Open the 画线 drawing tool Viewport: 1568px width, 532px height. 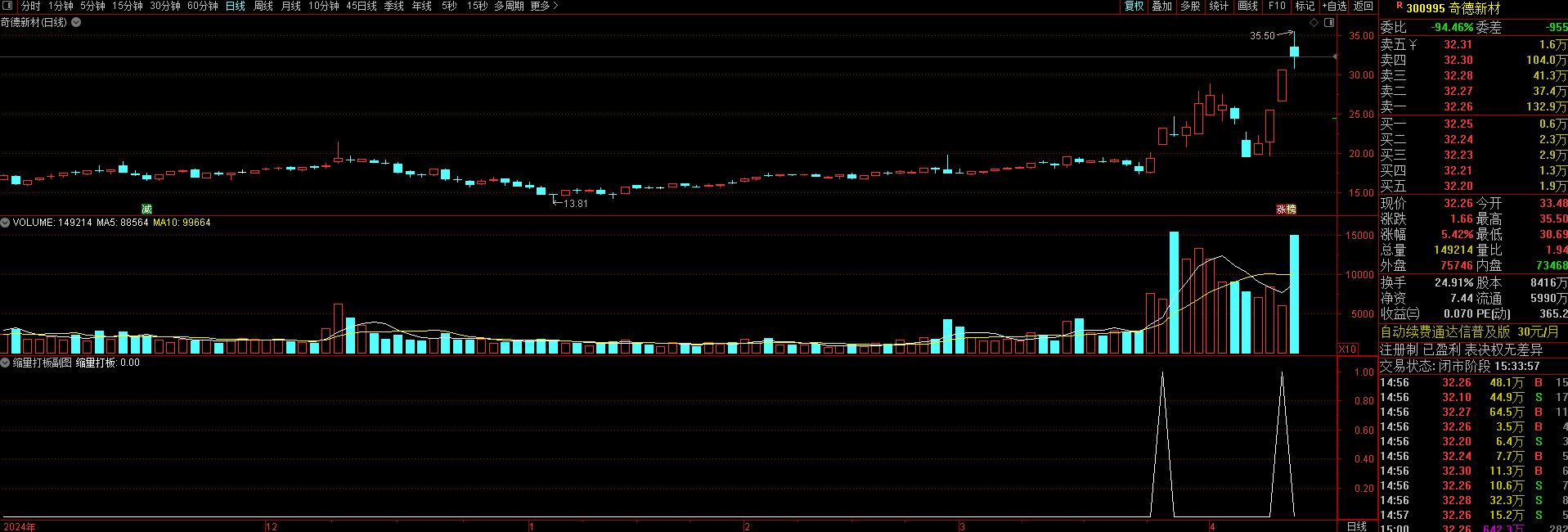(x=1247, y=6)
